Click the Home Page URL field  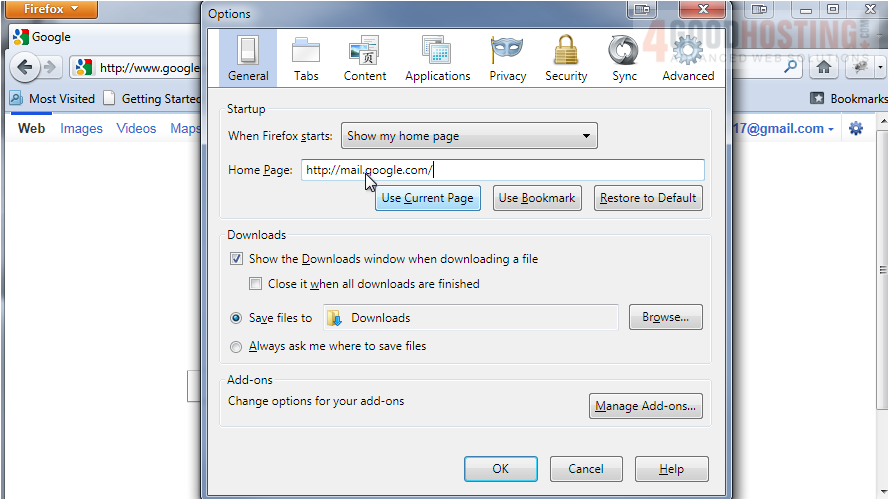pyautogui.click(x=502, y=170)
